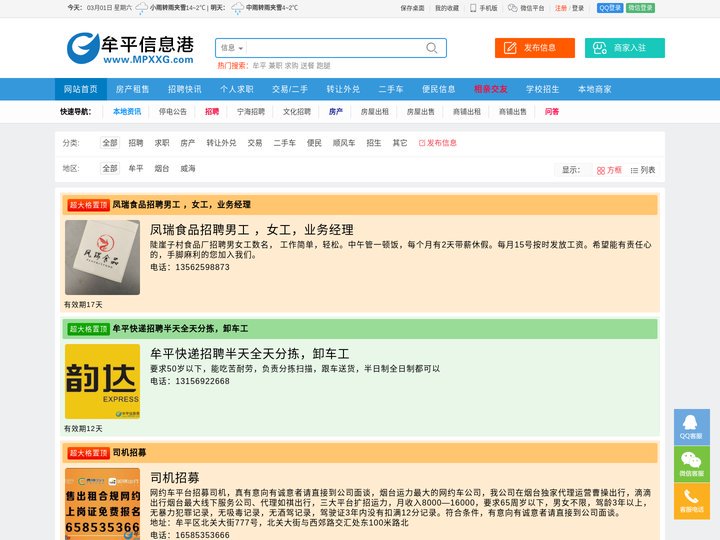720x540 pixels.
Task: Click the orange 发布信息 button
Action: click(x=534, y=48)
